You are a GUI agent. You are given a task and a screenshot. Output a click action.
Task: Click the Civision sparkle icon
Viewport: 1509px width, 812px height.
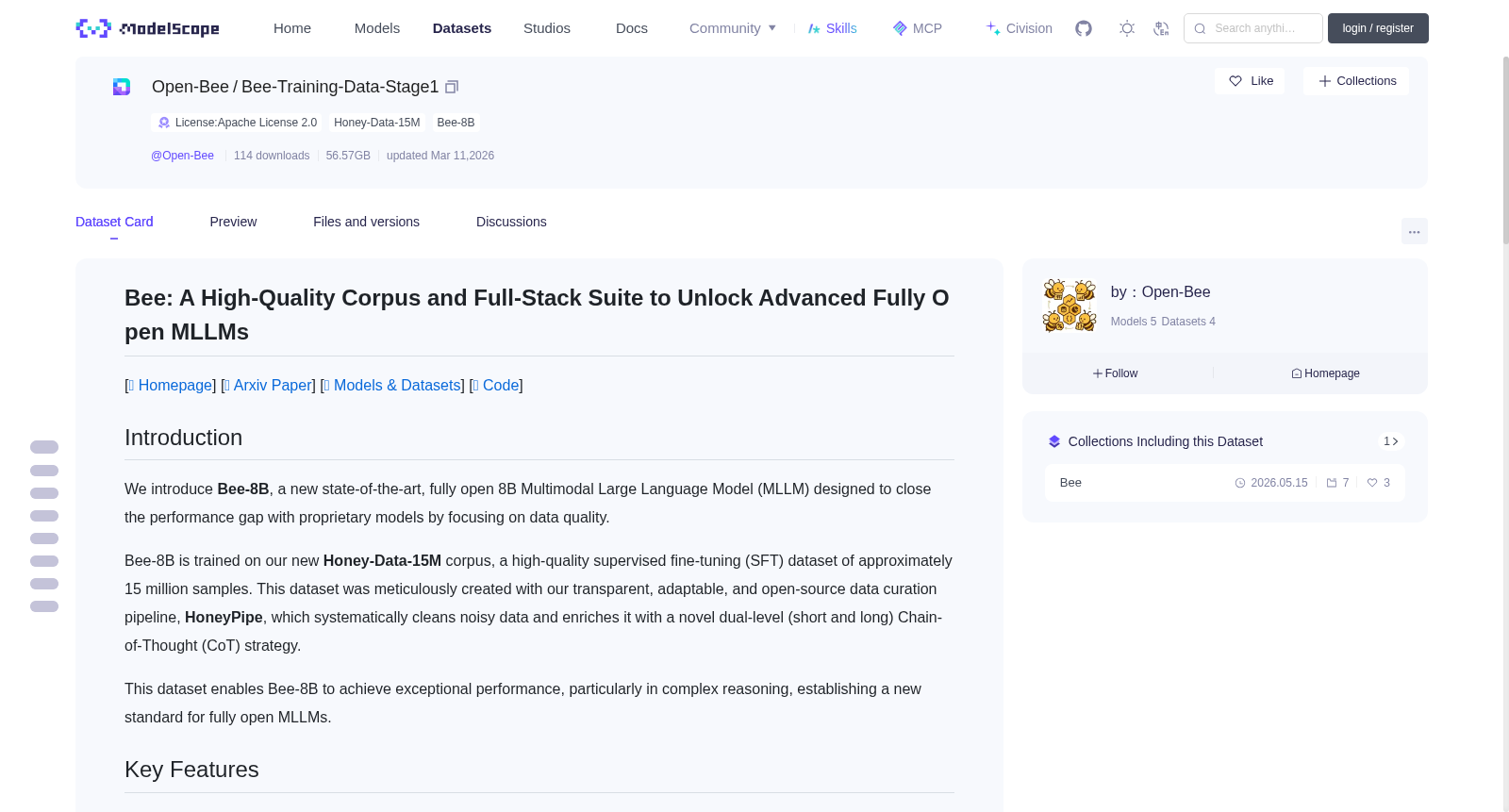993,28
